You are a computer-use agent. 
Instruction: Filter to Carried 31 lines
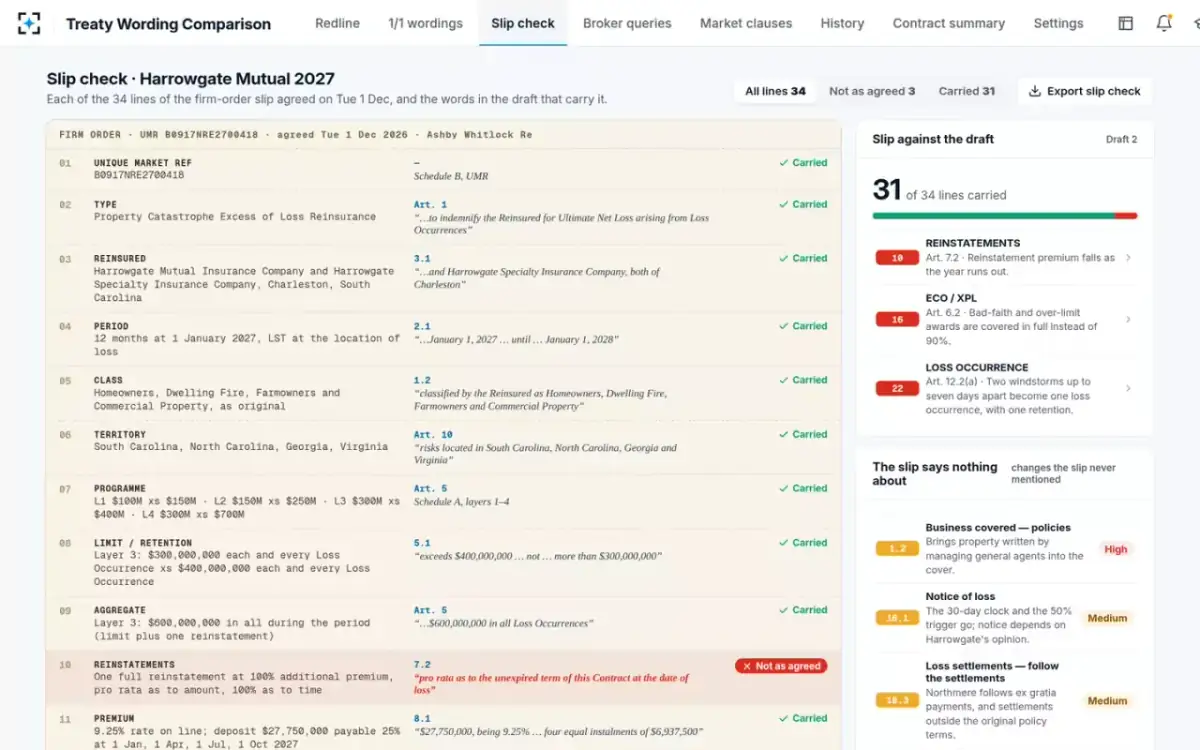tap(967, 91)
